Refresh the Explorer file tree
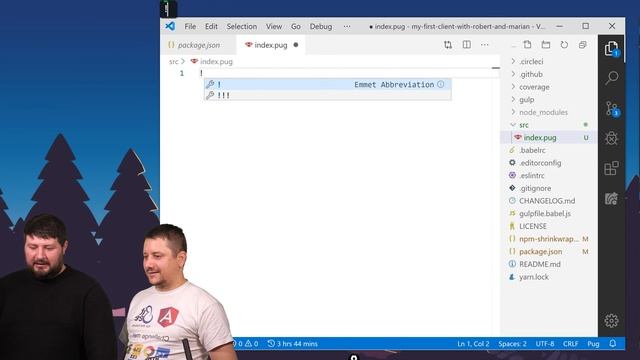The height and width of the screenshot is (360, 640). pos(564,44)
